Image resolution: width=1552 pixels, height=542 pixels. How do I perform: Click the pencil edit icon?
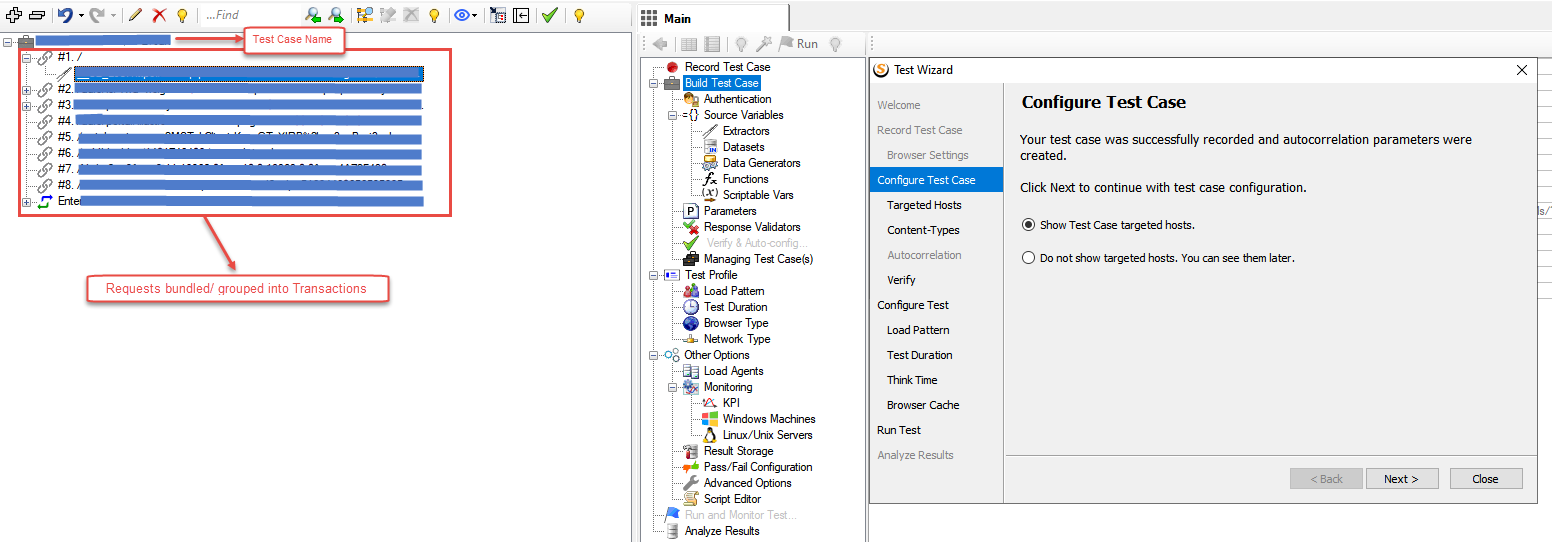tap(135, 15)
